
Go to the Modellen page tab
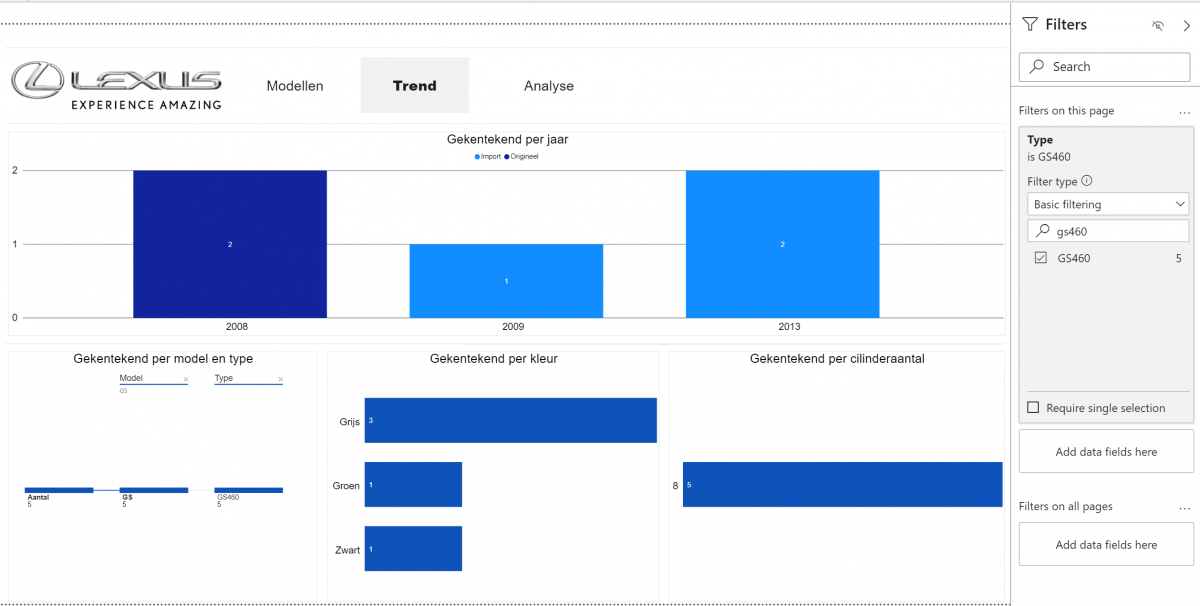pyautogui.click(x=295, y=86)
